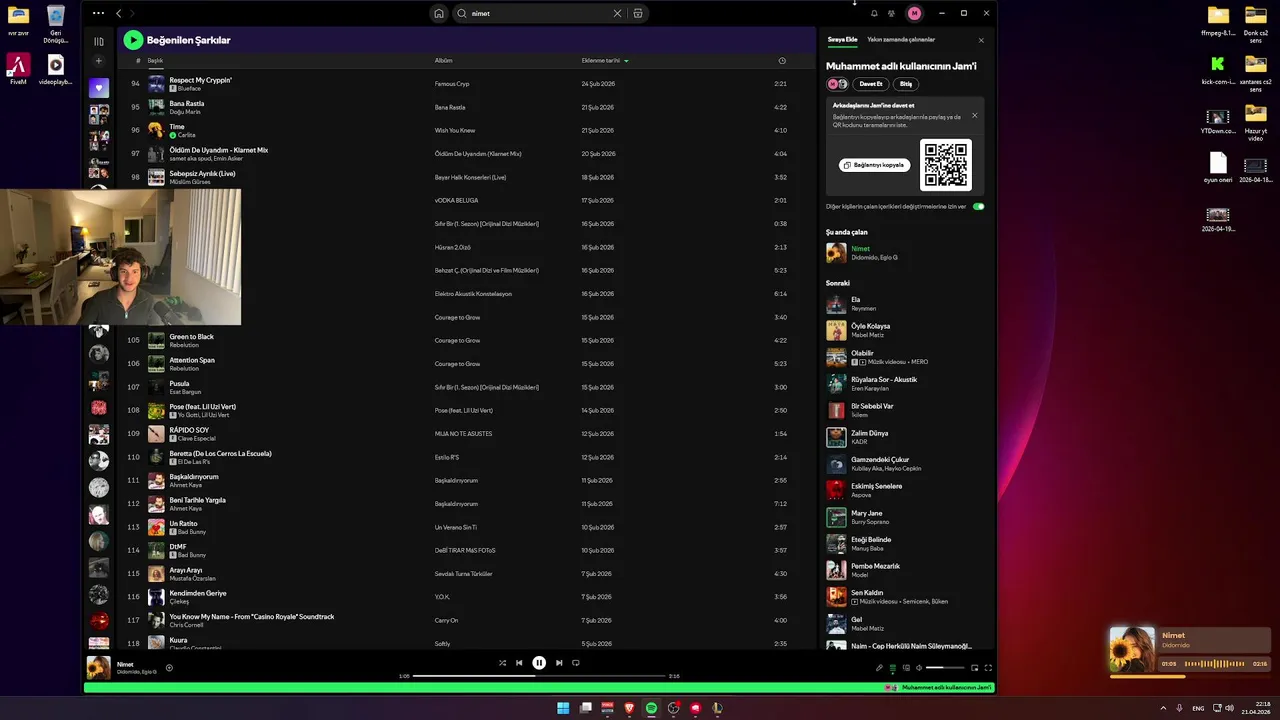
Task: Collapse Your Library sidebar icon
Action: 99,41
